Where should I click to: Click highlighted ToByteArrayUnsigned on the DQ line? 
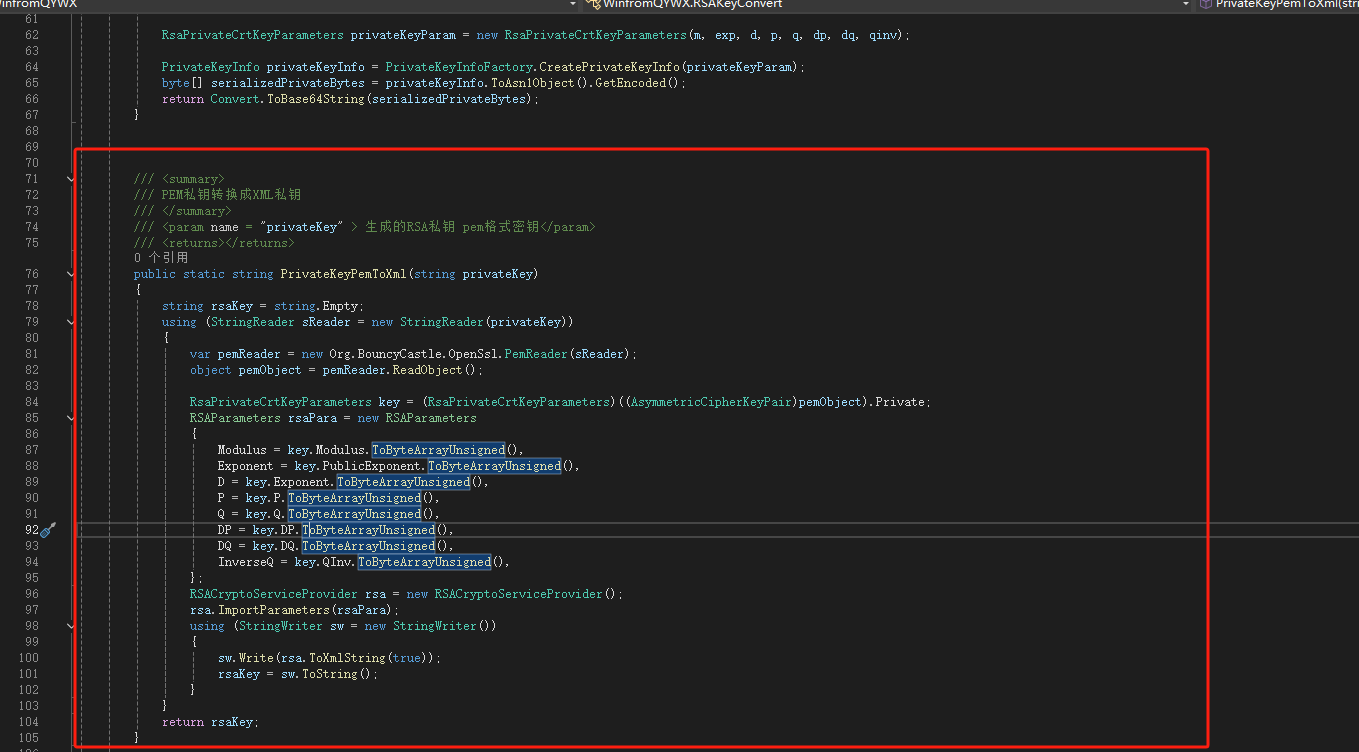tap(369, 546)
